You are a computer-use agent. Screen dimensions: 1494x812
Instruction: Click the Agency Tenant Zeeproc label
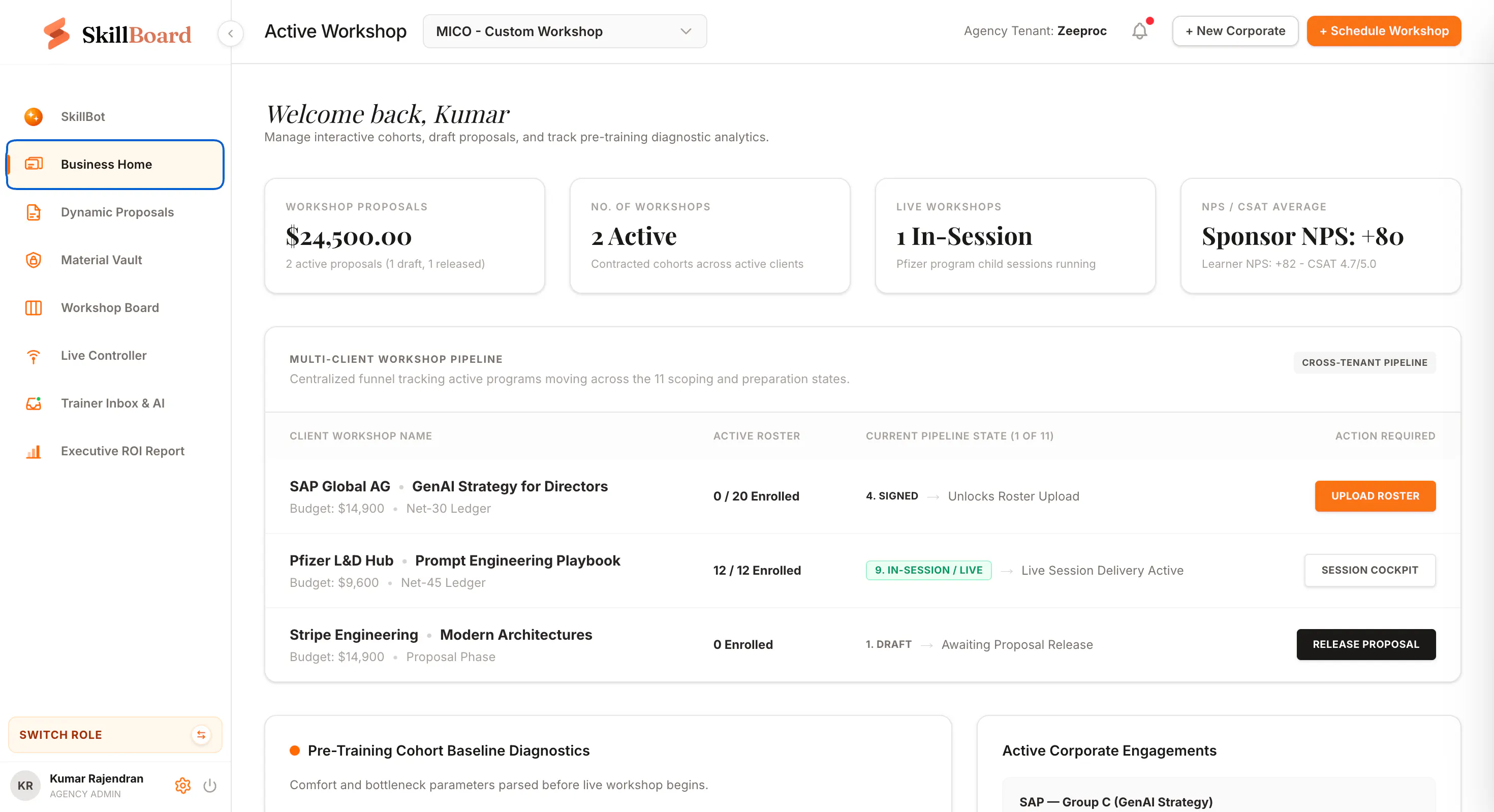tap(1035, 30)
